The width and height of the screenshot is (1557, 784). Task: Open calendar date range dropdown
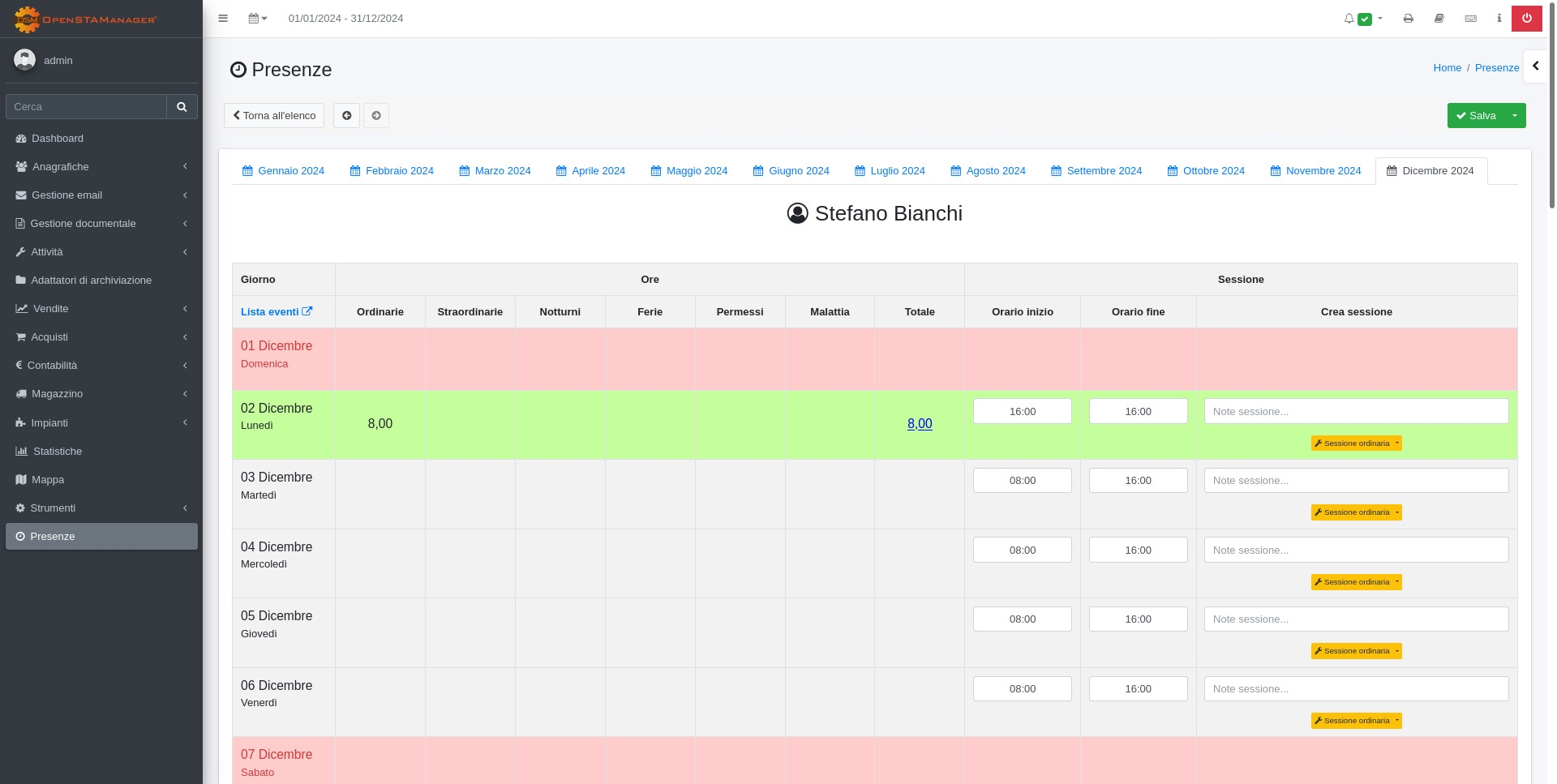[x=258, y=19]
